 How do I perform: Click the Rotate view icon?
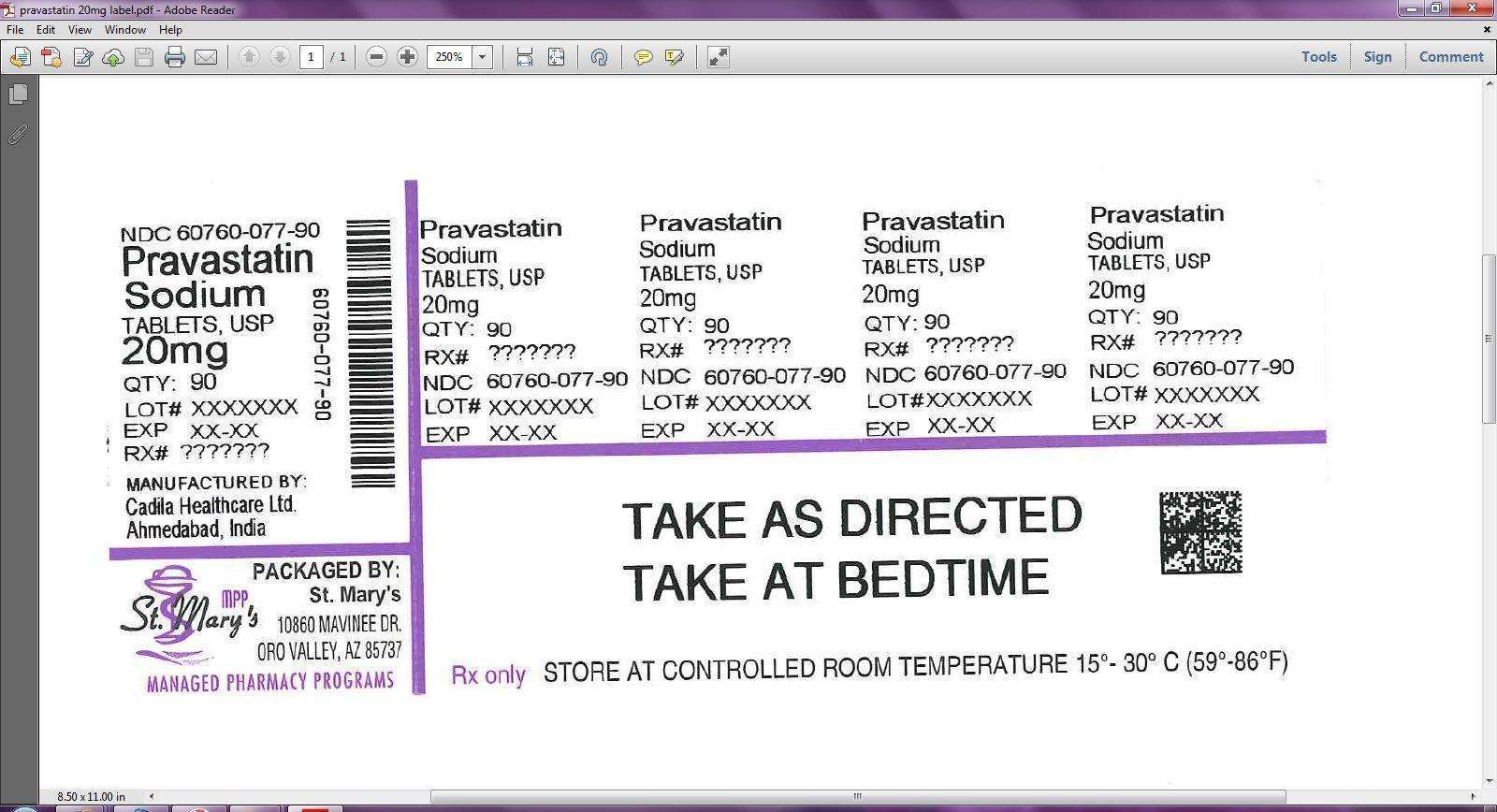[599, 57]
